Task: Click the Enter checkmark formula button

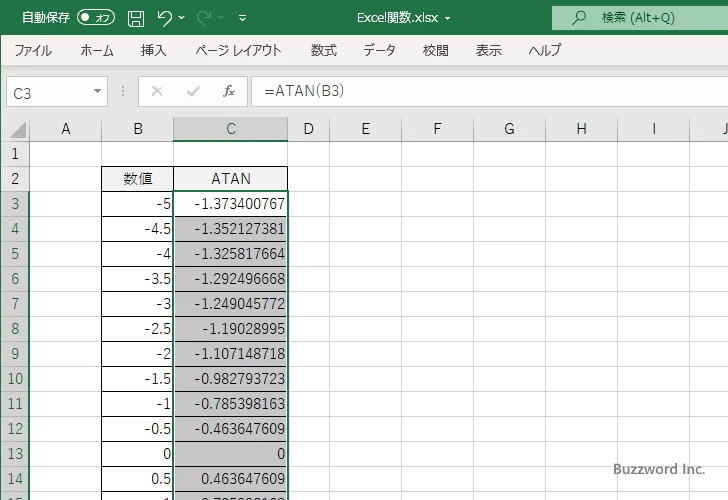Action: 193,91
